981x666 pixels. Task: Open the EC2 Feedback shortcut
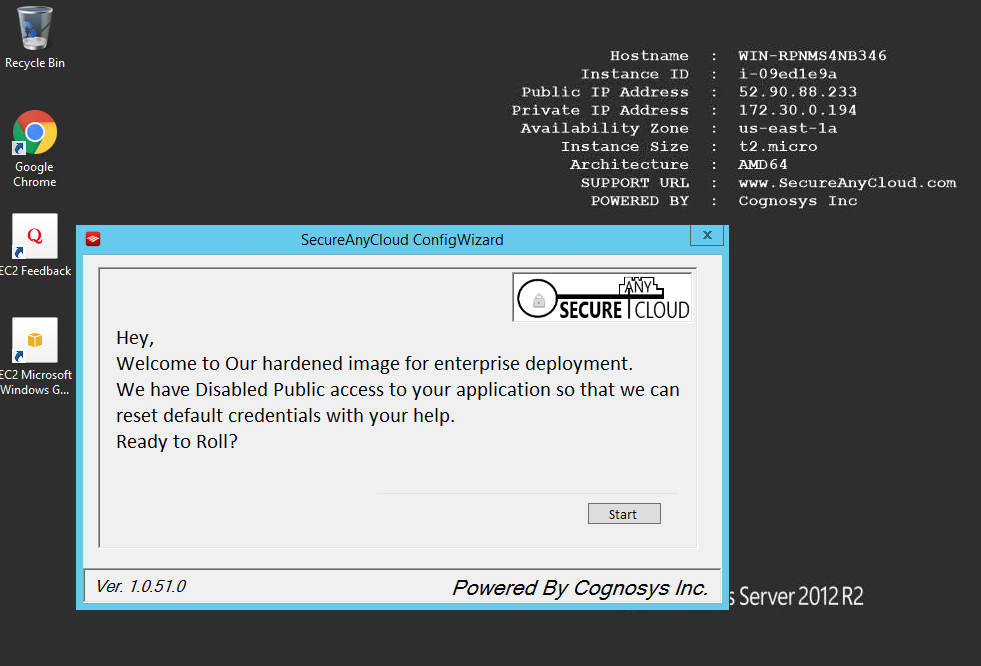[x=33, y=237]
